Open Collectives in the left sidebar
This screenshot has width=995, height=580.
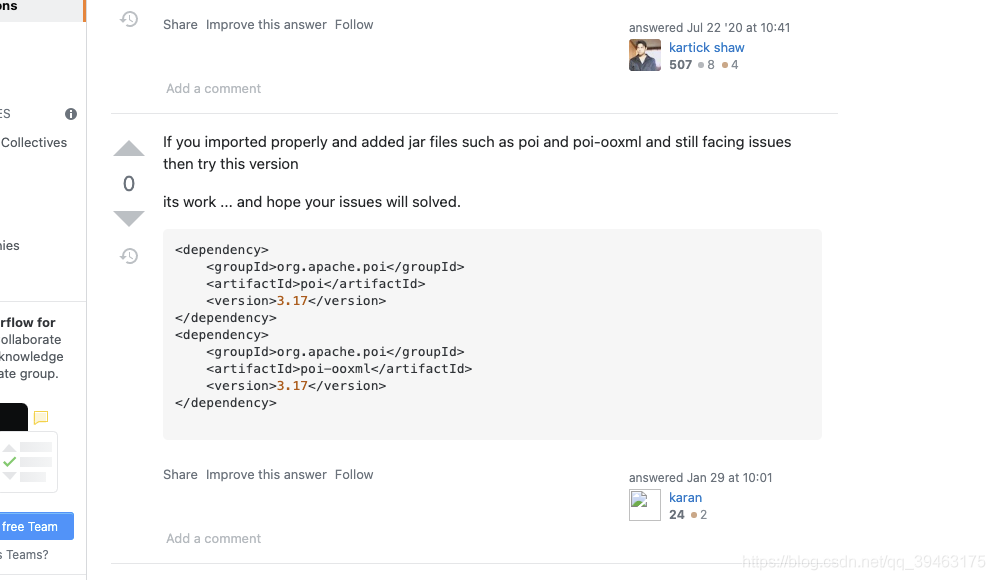pos(34,143)
